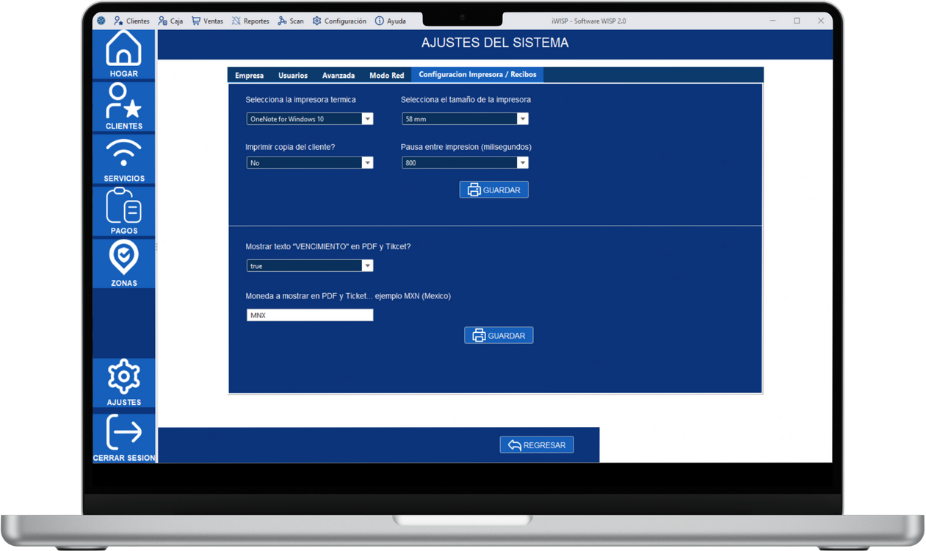Viewport: 926px width, 551px height.
Task: Expand the Mostrar texto VENCIMIENTO dropdown
Action: [367, 266]
